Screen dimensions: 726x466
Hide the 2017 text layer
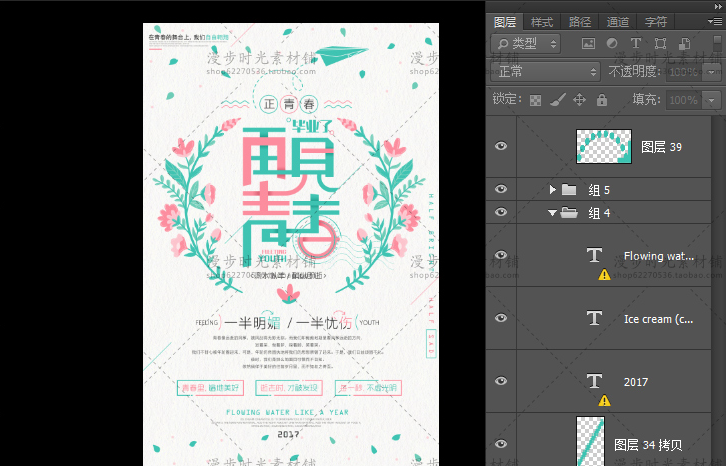(501, 381)
